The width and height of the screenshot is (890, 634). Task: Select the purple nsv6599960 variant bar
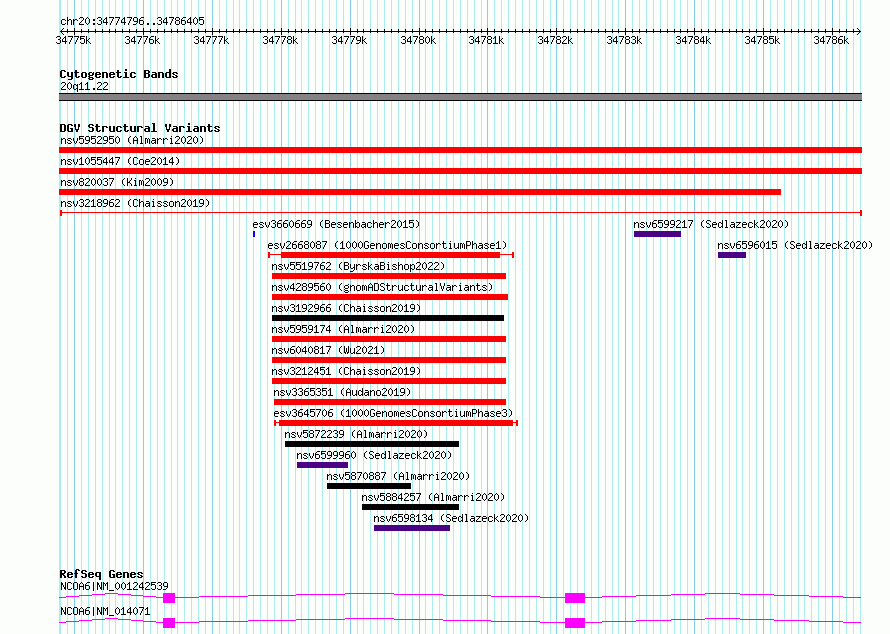tap(322, 465)
